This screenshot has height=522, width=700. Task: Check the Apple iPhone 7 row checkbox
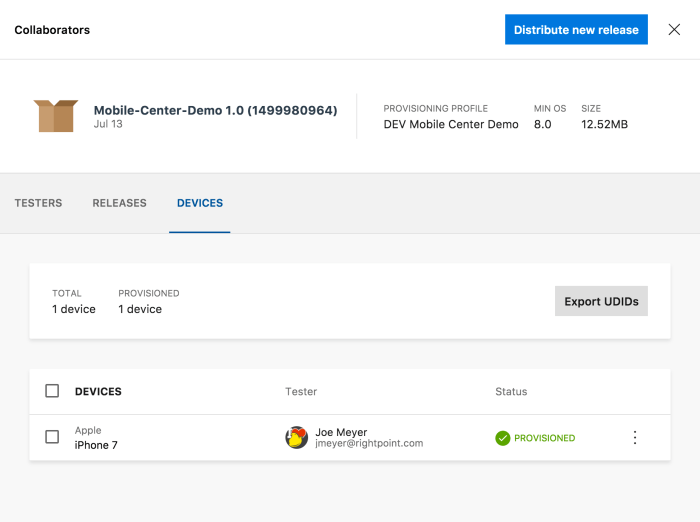(52, 438)
